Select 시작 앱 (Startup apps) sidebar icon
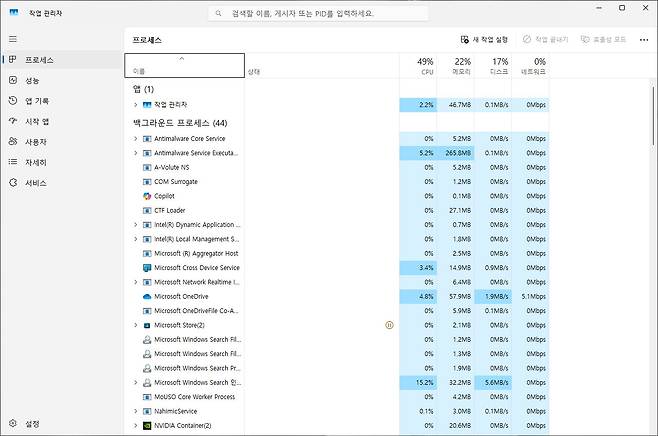The height and width of the screenshot is (436, 658). click(x=13, y=121)
